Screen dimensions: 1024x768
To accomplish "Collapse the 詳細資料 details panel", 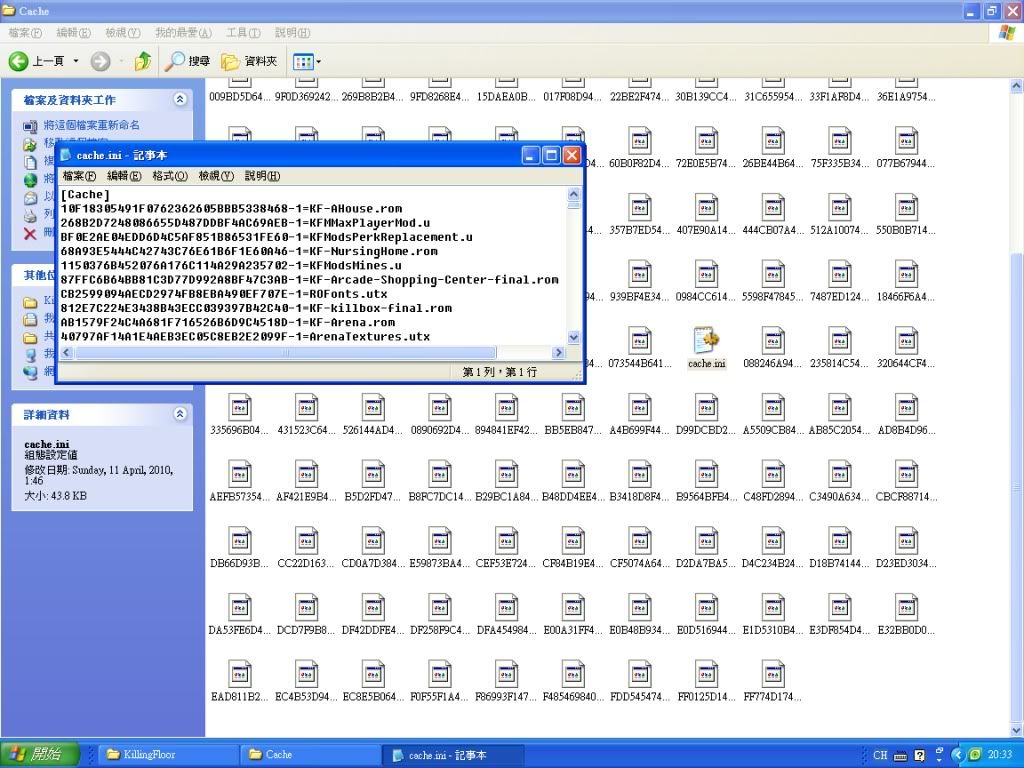I will (x=180, y=414).
